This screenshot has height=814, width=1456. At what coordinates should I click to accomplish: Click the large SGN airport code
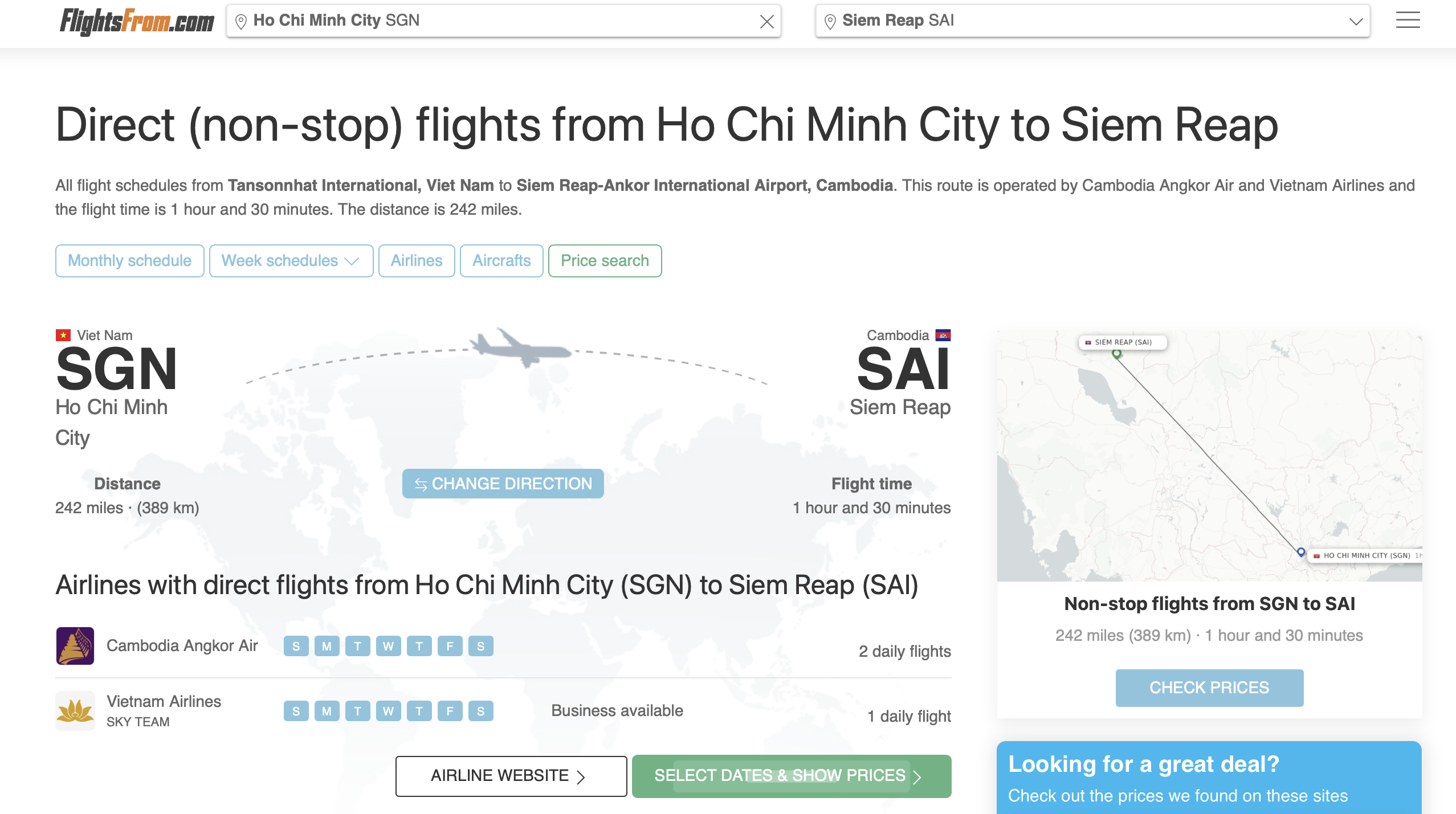[x=116, y=369]
